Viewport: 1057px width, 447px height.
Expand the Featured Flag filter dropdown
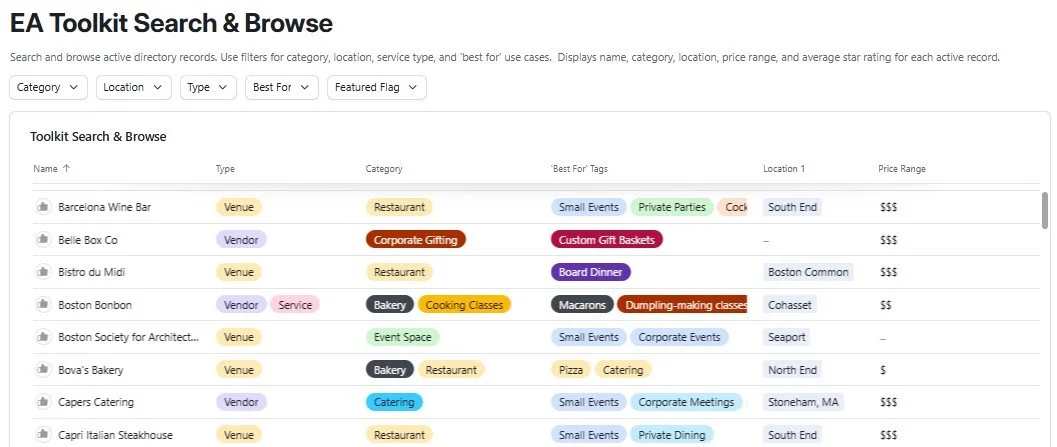point(377,87)
